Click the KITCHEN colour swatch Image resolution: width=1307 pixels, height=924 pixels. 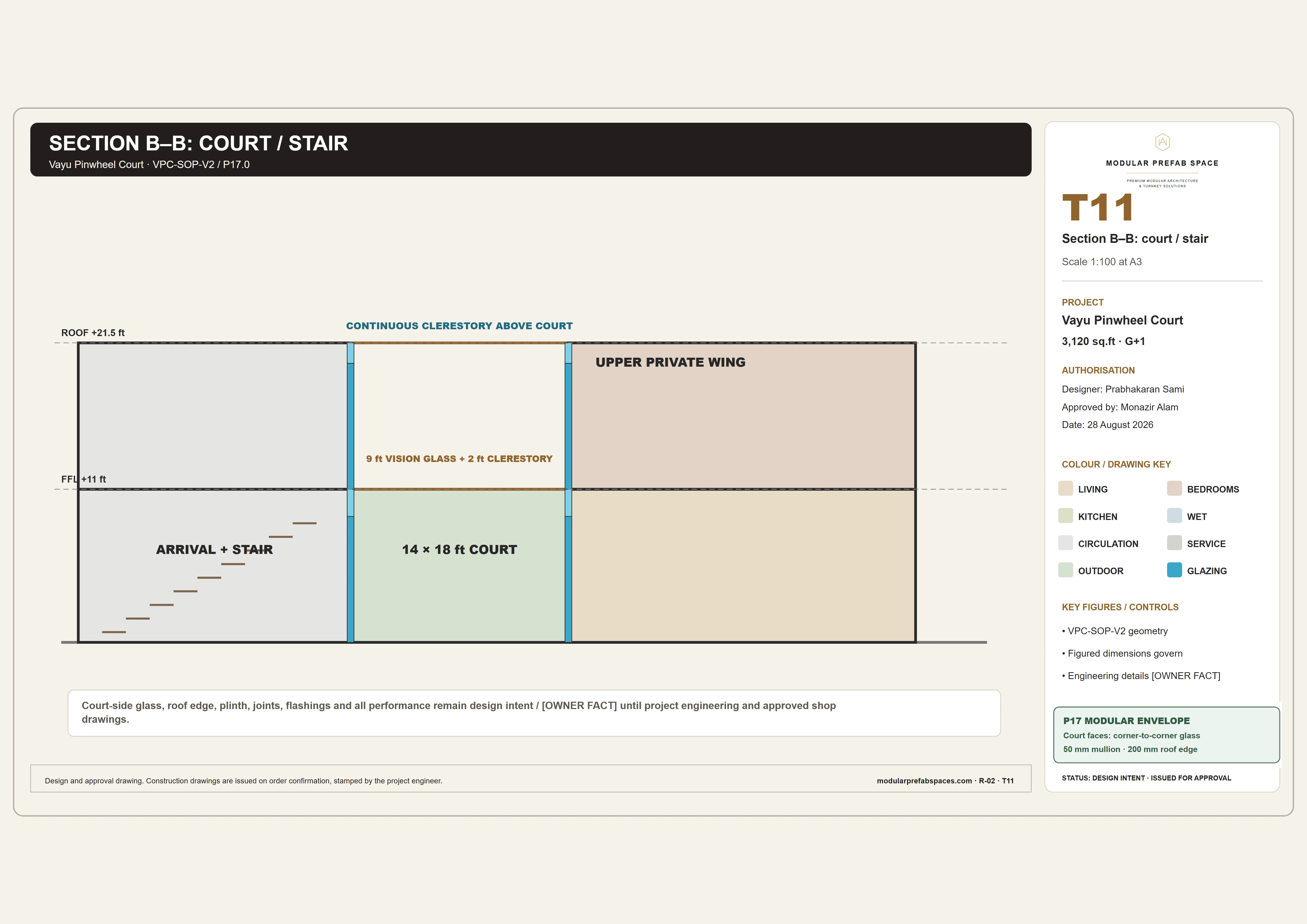(1065, 515)
